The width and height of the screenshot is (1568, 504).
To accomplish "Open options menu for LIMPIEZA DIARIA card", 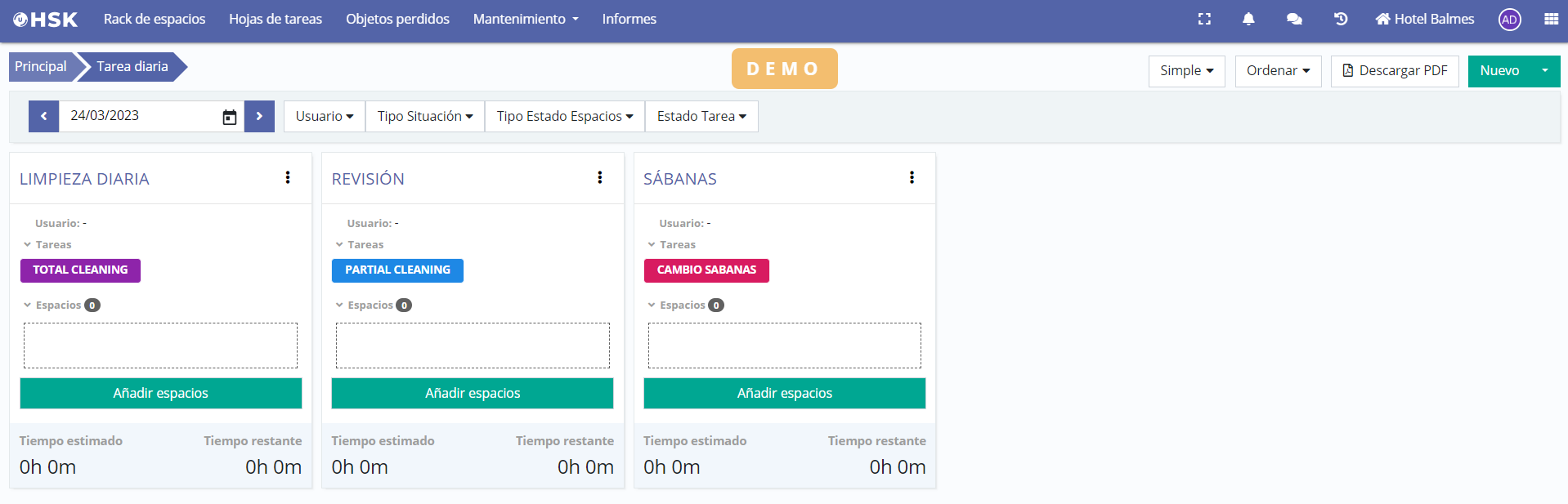I will coord(288,178).
